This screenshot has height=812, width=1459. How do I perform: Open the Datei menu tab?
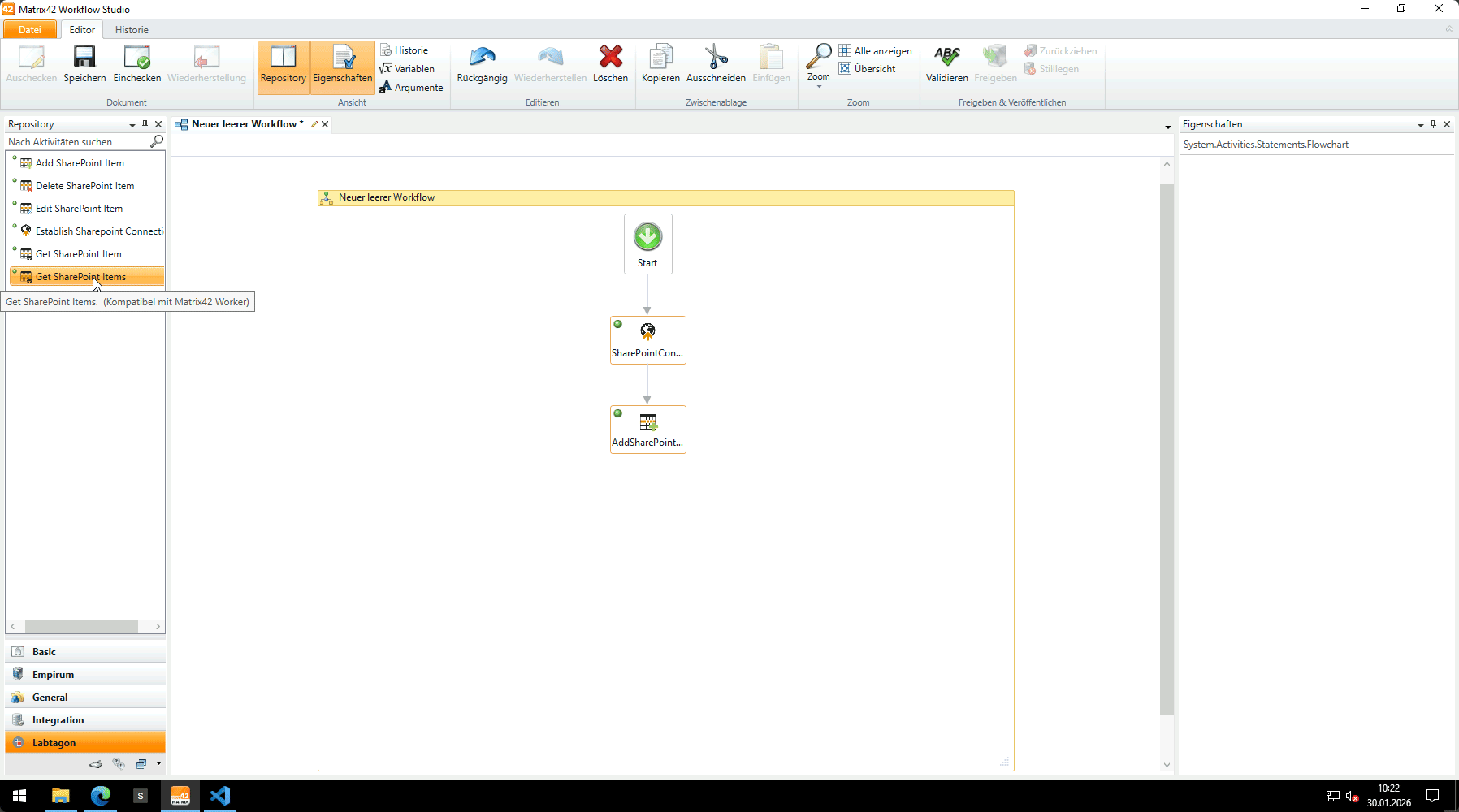(30, 30)
